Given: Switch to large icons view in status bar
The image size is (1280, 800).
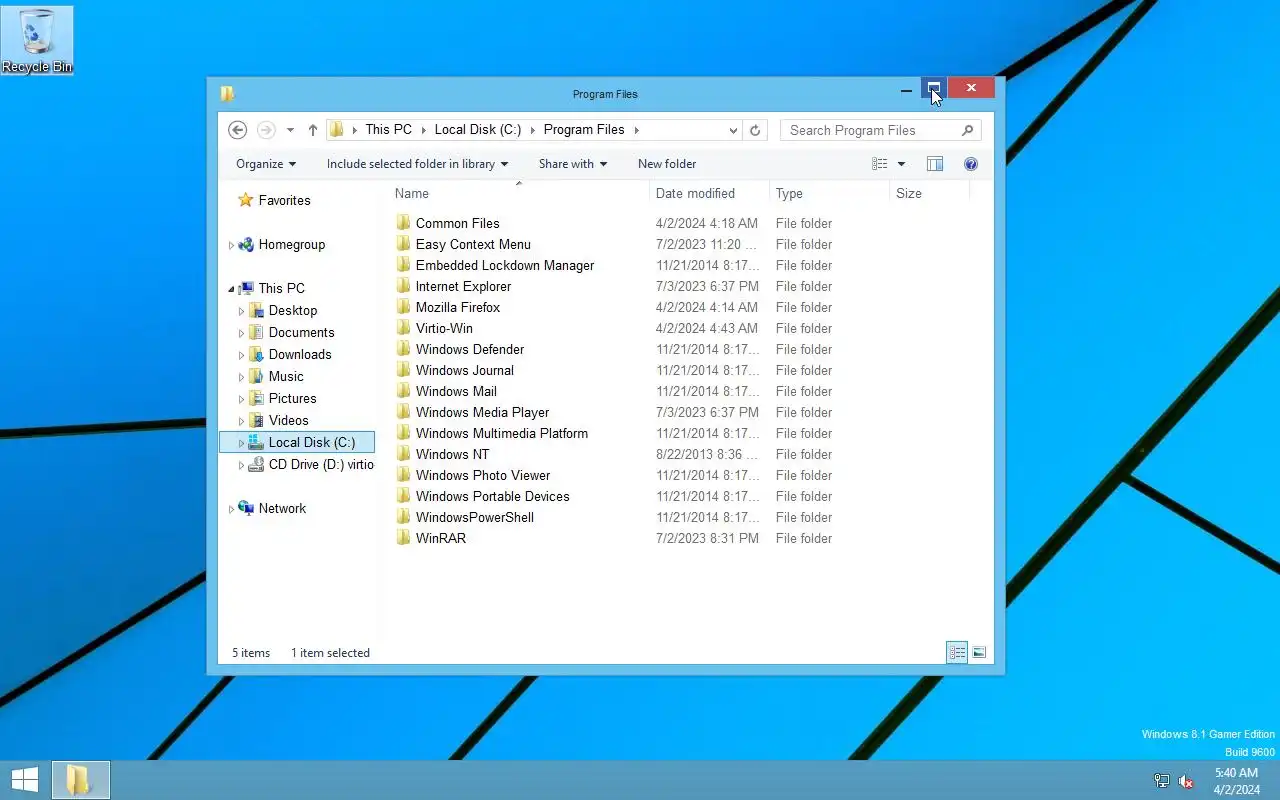Looking at the screenshot, I should click(979, 652).
